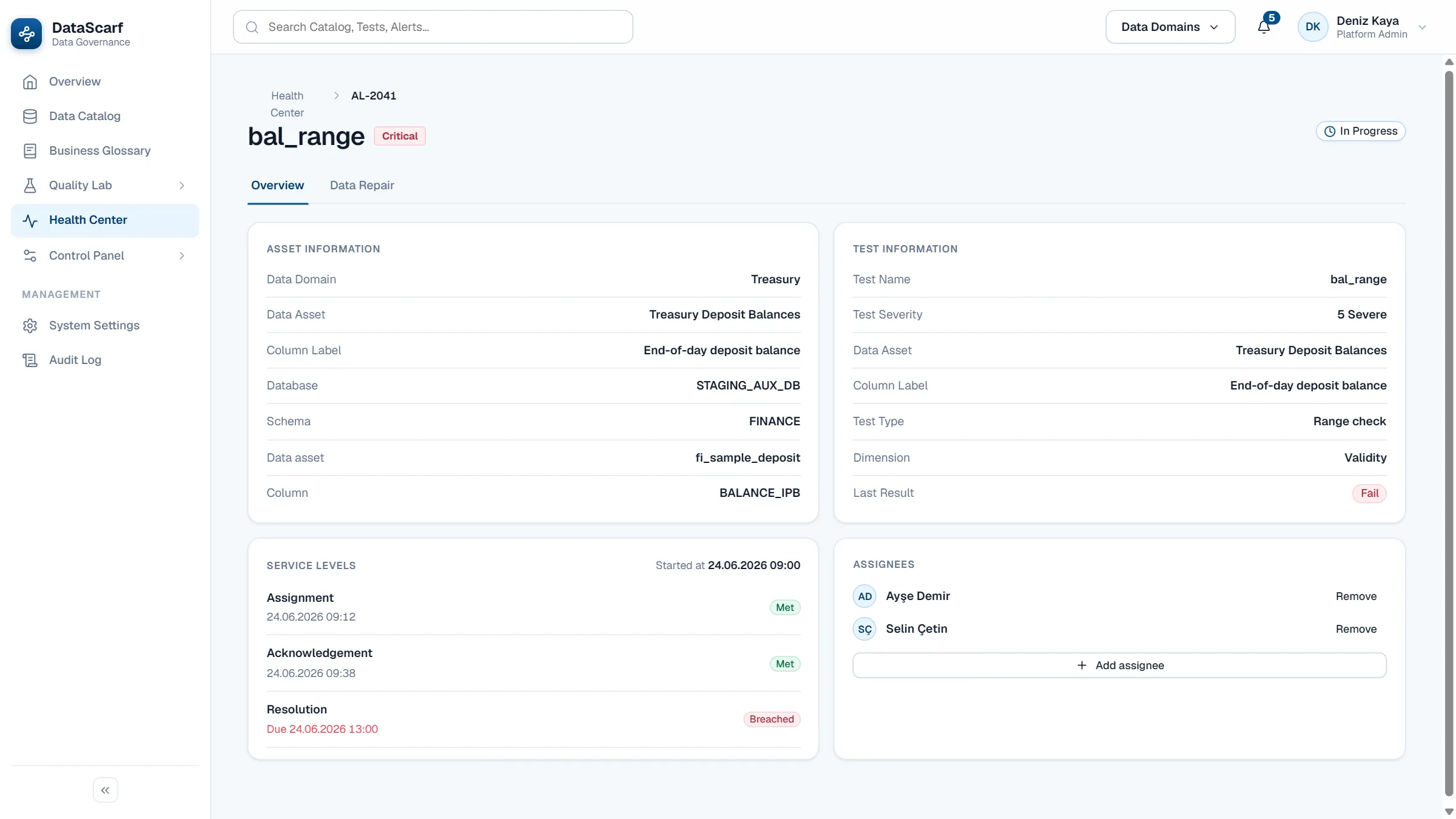Click the Data Catalog database icon
1456x819 pixels.
click(x=30, y=116)
